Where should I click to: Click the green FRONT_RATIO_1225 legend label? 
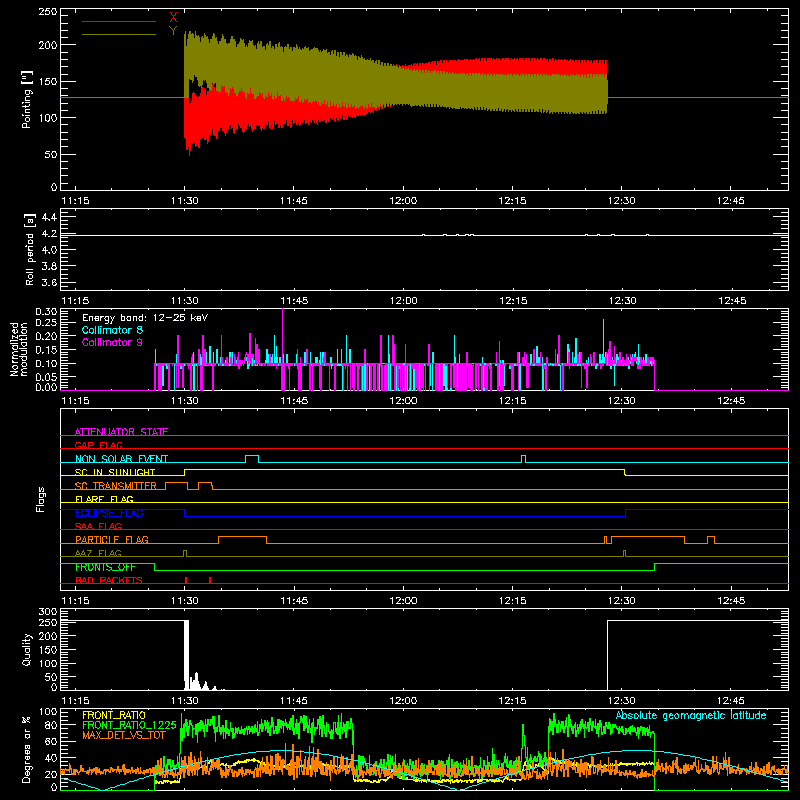(129, 725)
